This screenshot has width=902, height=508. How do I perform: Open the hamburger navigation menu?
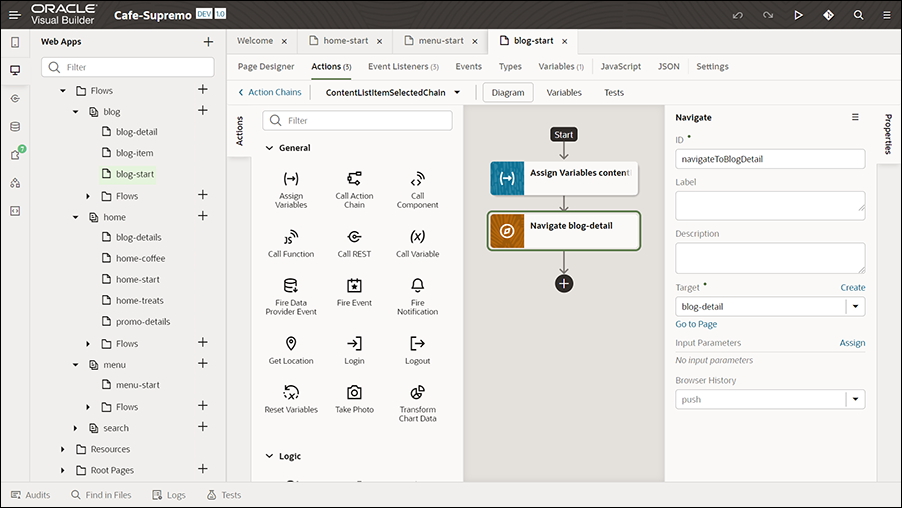click(x=14, y=15)
